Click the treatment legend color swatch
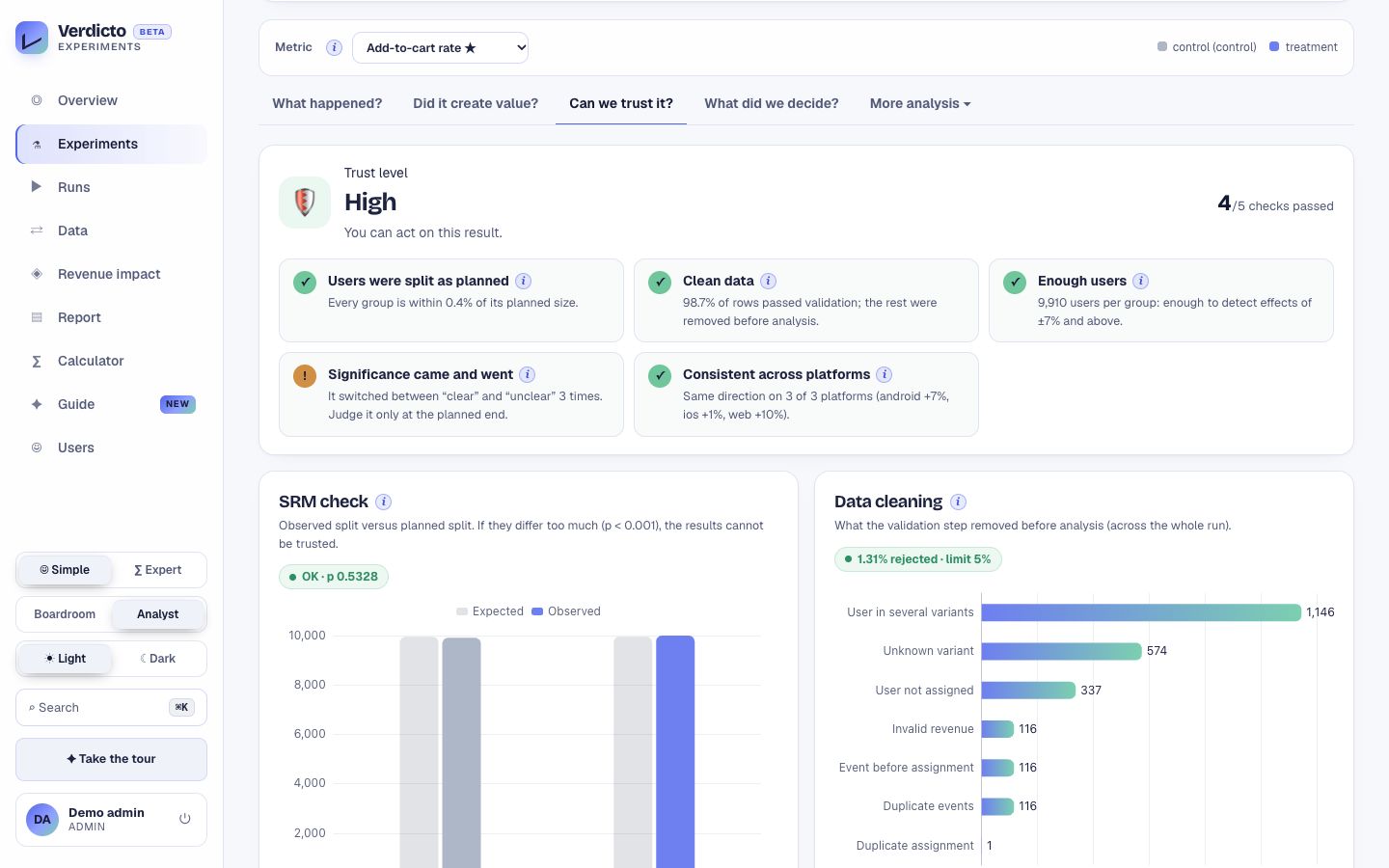 click(x=1274, y=46)
